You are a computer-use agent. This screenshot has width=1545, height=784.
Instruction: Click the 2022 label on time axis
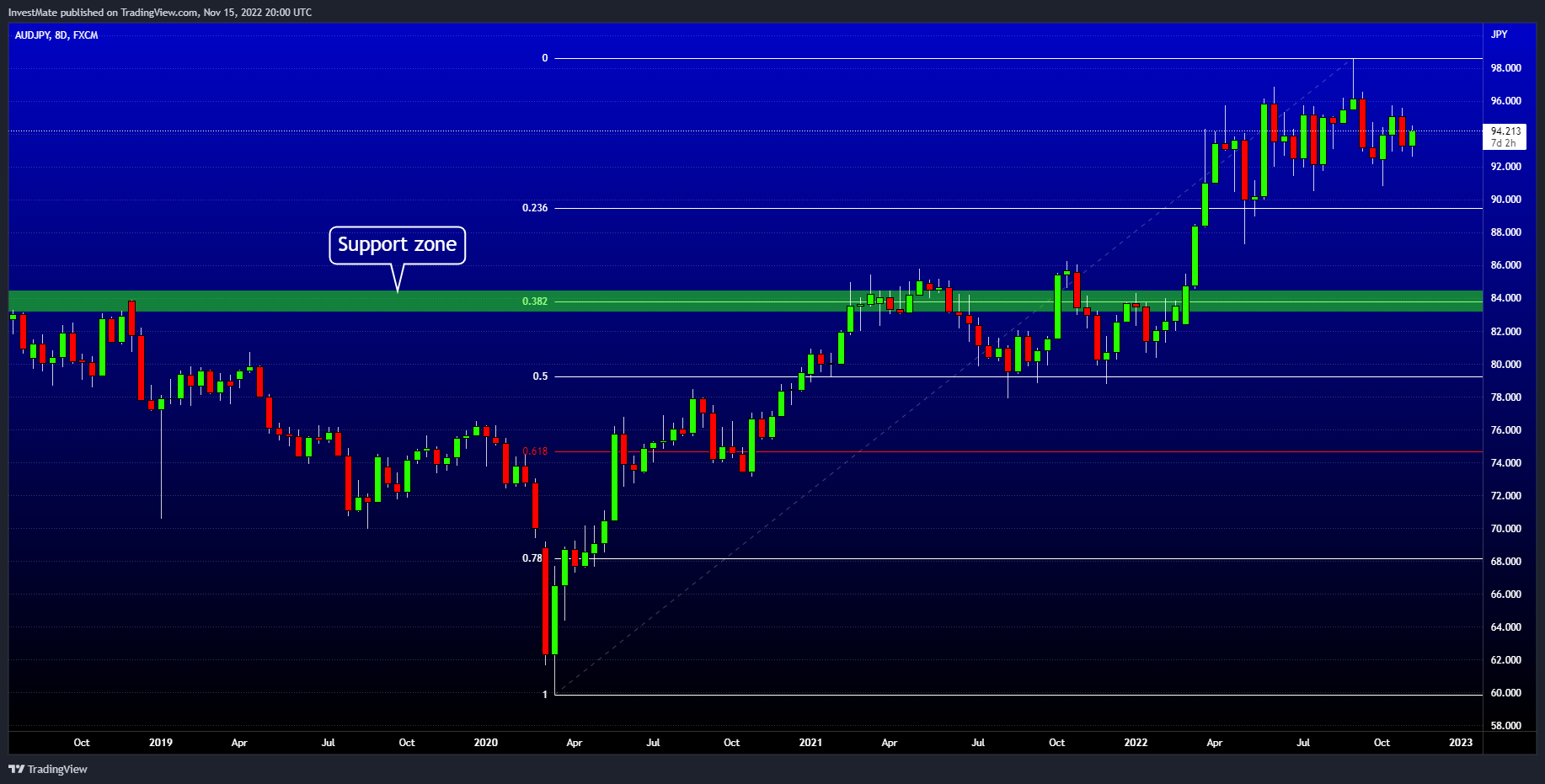pos(1136,743)
